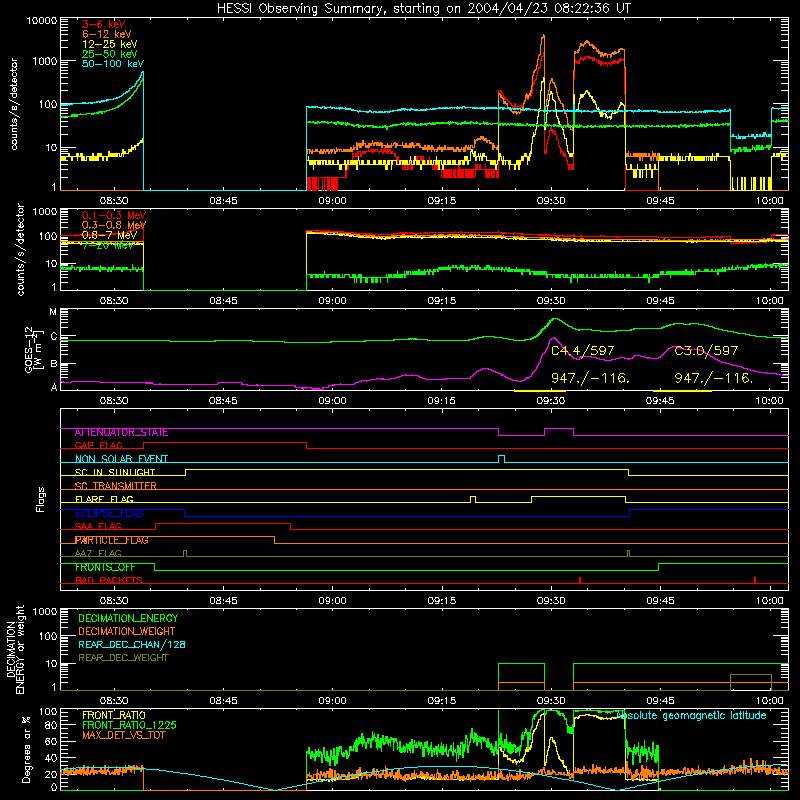Select the orange 6-12 keV legend label
Screen dimensions: 800x800
tap(106, 34)
